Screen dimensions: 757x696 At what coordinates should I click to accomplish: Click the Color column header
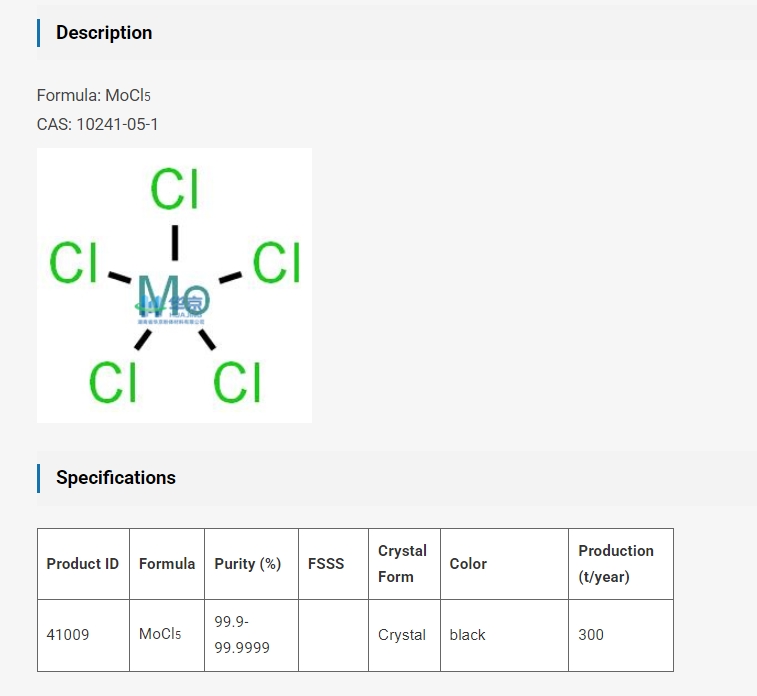(468, 564)
